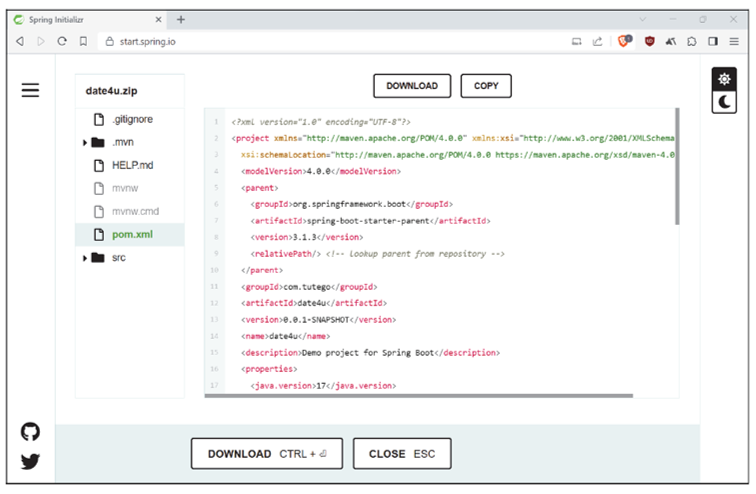Image resolution: width=756 pixels, height=494 pixels.
Task: Select the mvnw.cmd file
Action: click(x=130, y=211)
